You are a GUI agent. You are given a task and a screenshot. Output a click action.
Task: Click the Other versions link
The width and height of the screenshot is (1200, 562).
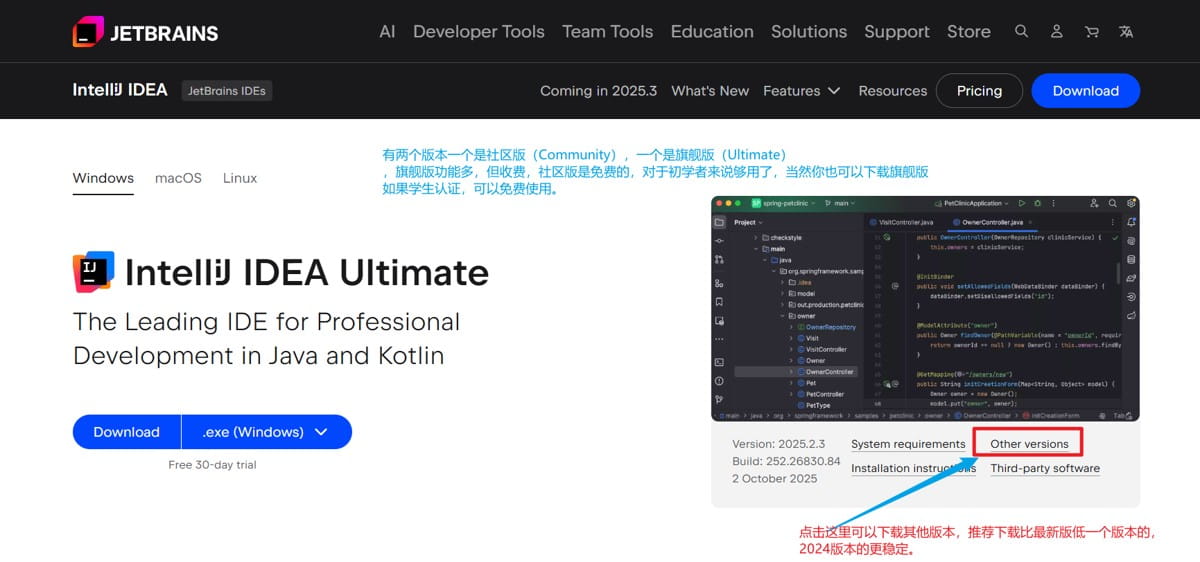(1029, 444)
